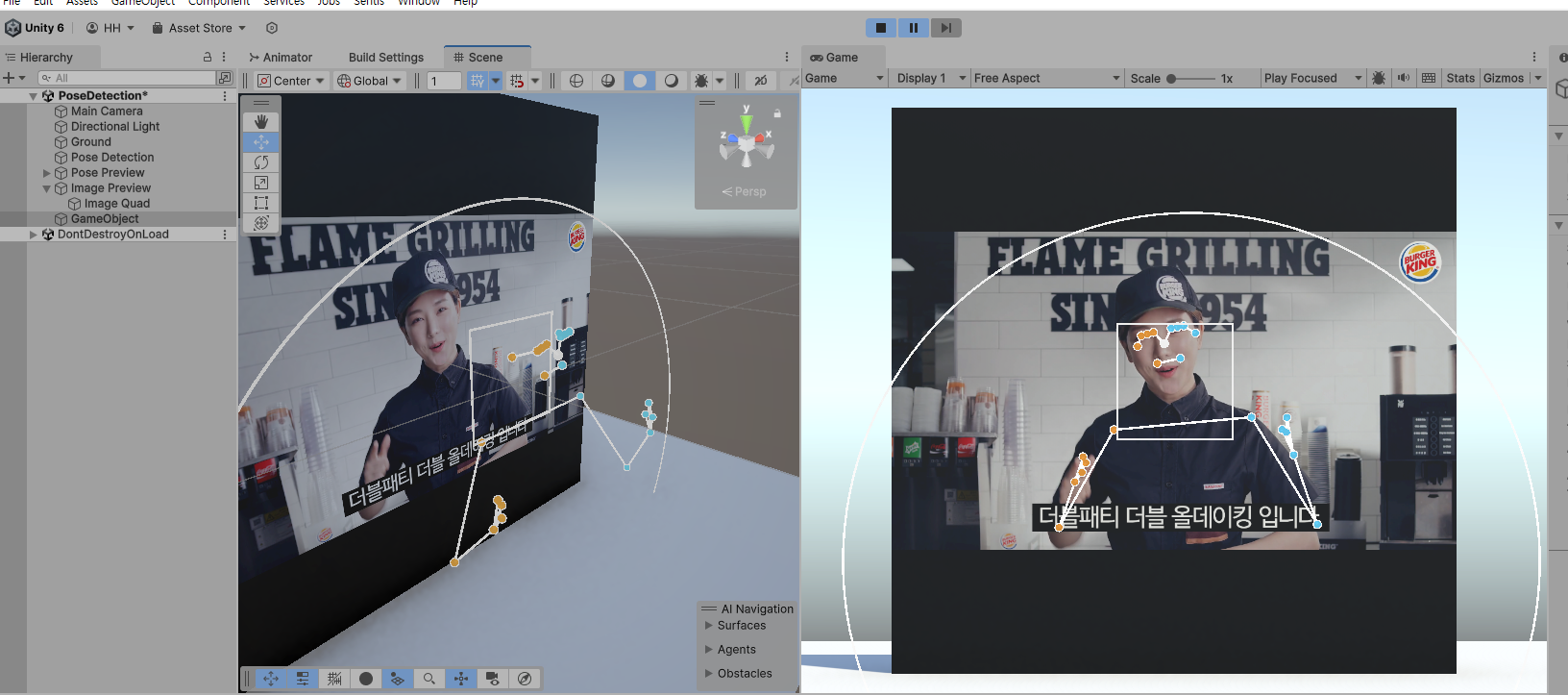1568x695 pixels.
Task: Stop play mode with the Play button
Action: (881, 28)
